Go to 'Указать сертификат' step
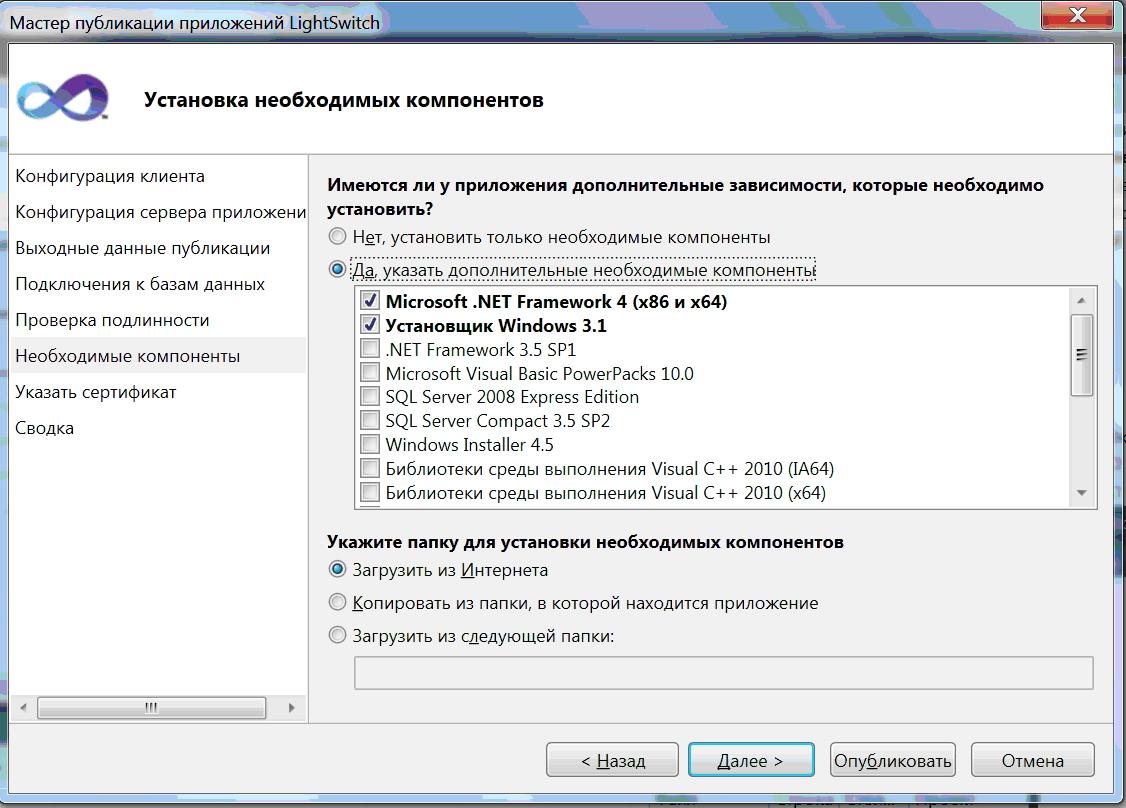The height and width of the screenshot is (808, 1126). click(x=96, y=391)
